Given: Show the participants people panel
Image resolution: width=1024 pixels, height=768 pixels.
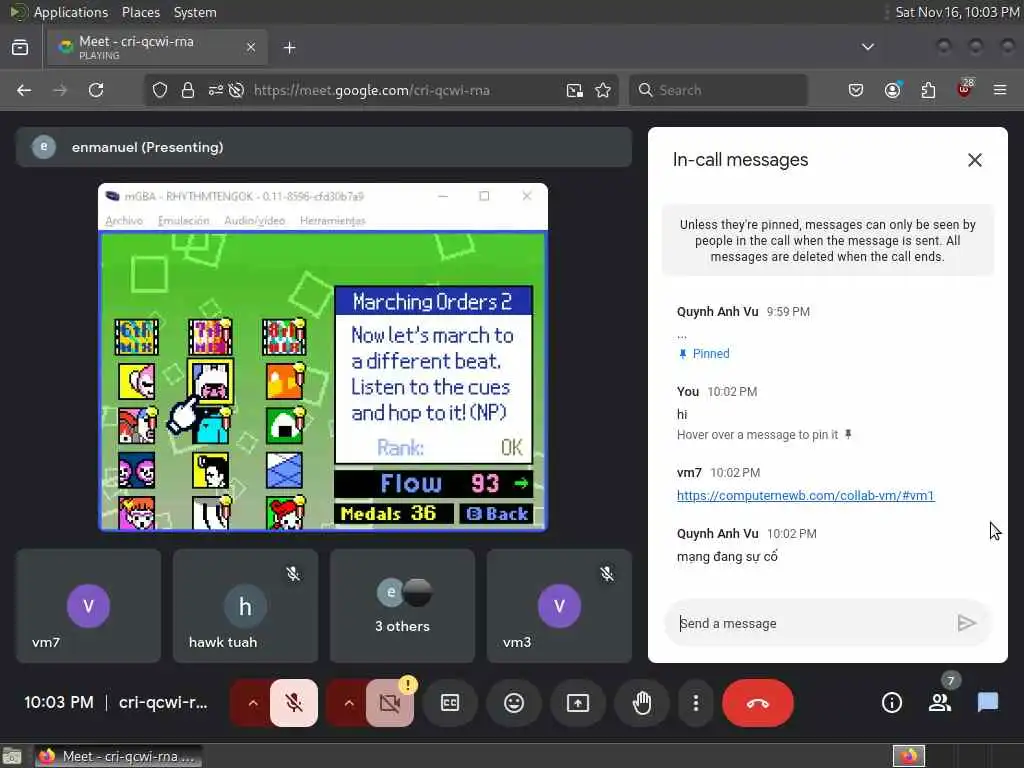Looking at the screenshot, I should [x=940, y=703].
